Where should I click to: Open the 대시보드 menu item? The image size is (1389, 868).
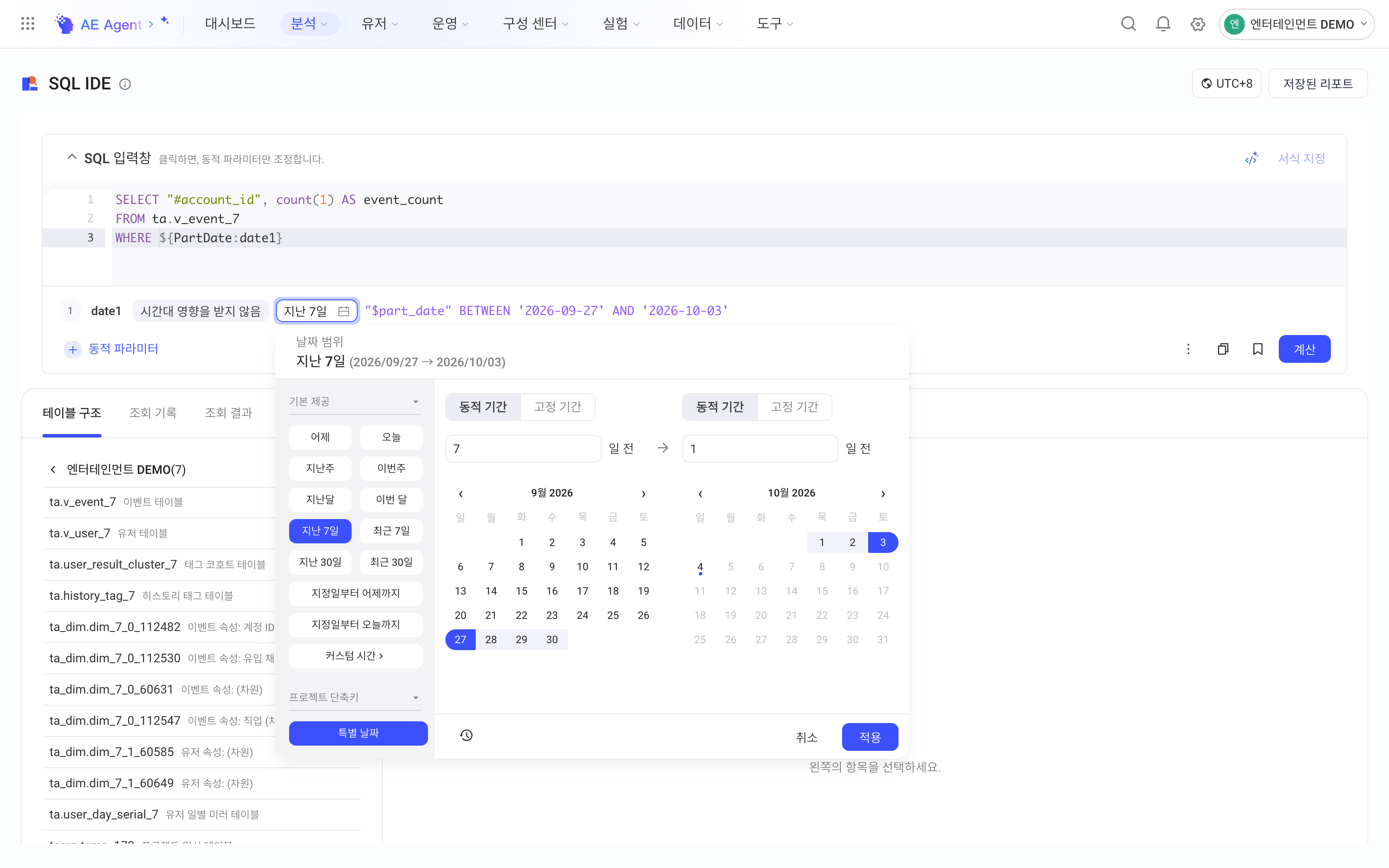tap(230, 23)
